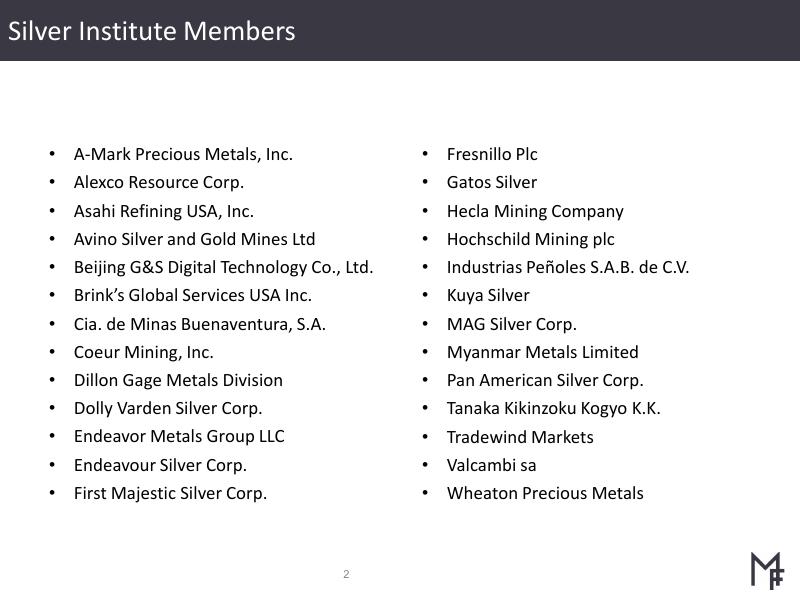Click Dolly Varden Silver Corp.
The image size is (800, 600).
[x=168, y=408]
